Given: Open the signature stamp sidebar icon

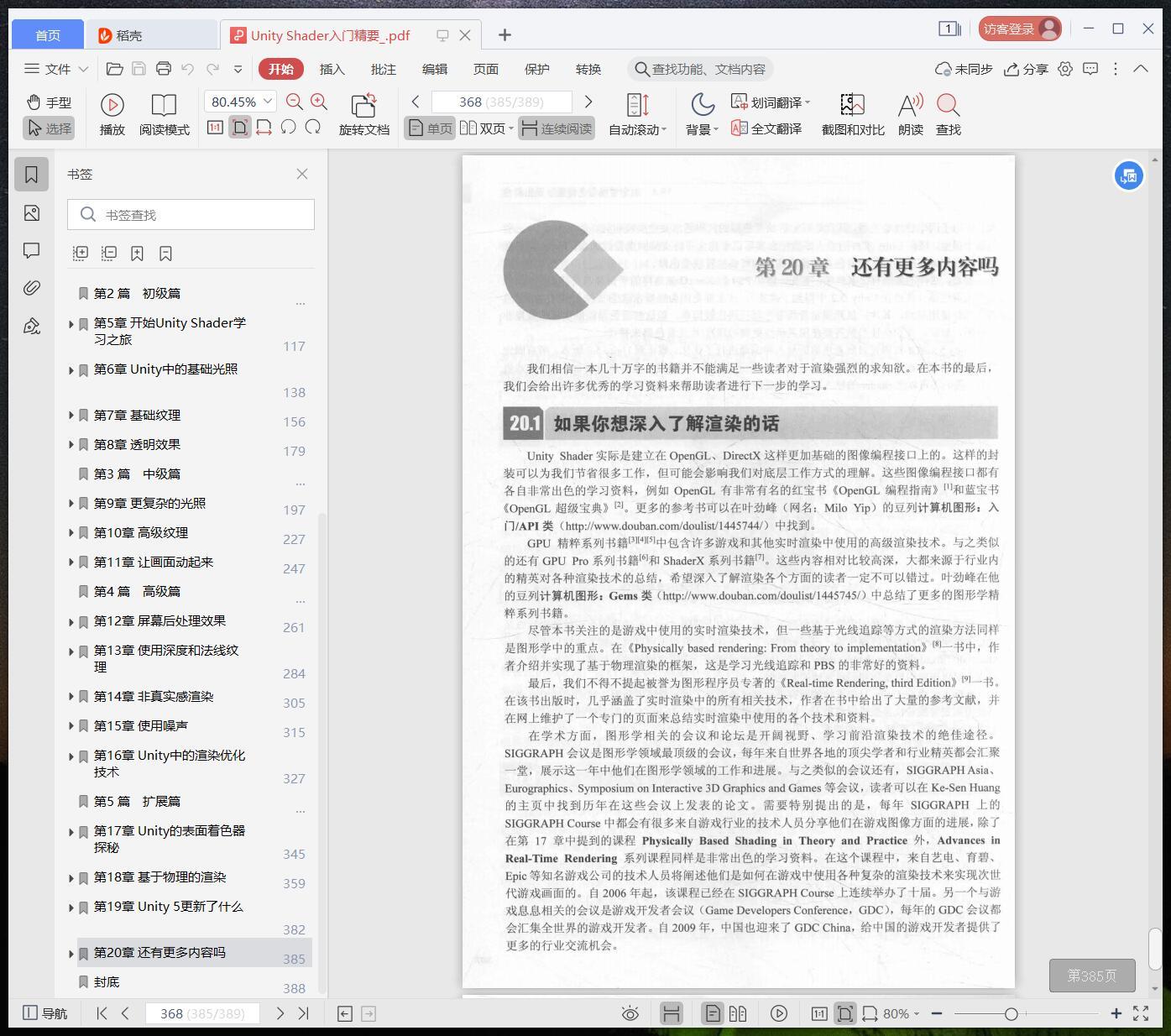Looking at the screenshot, I should pyautogui.click(x=31, y=326).
